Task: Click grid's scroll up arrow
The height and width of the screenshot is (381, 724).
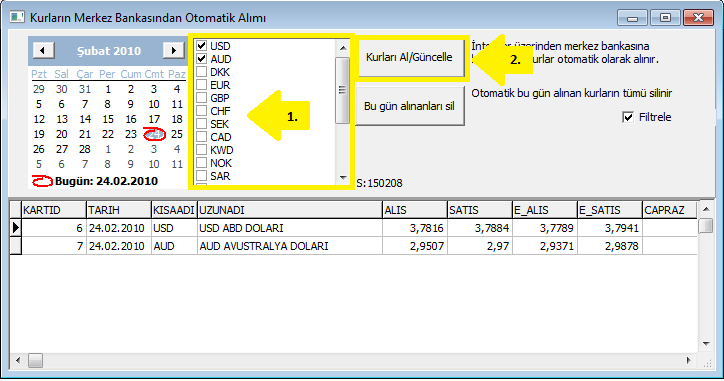Action: pos(706,209)
